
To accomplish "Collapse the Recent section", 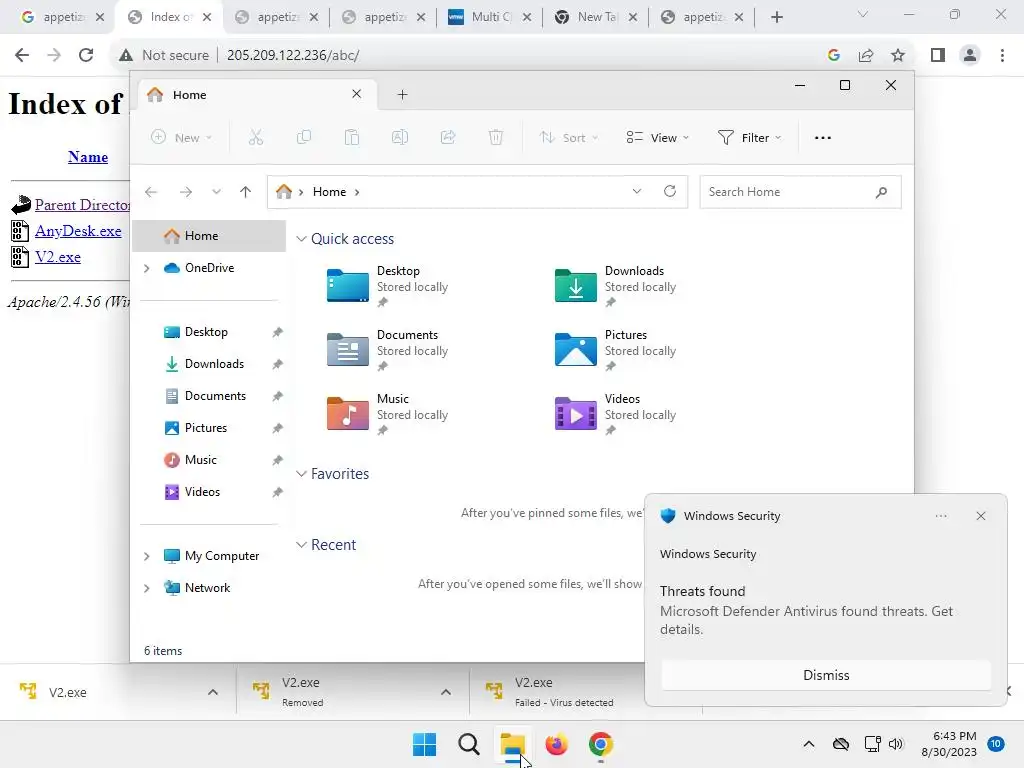I will pyautogui.click(x=301, y=545).
